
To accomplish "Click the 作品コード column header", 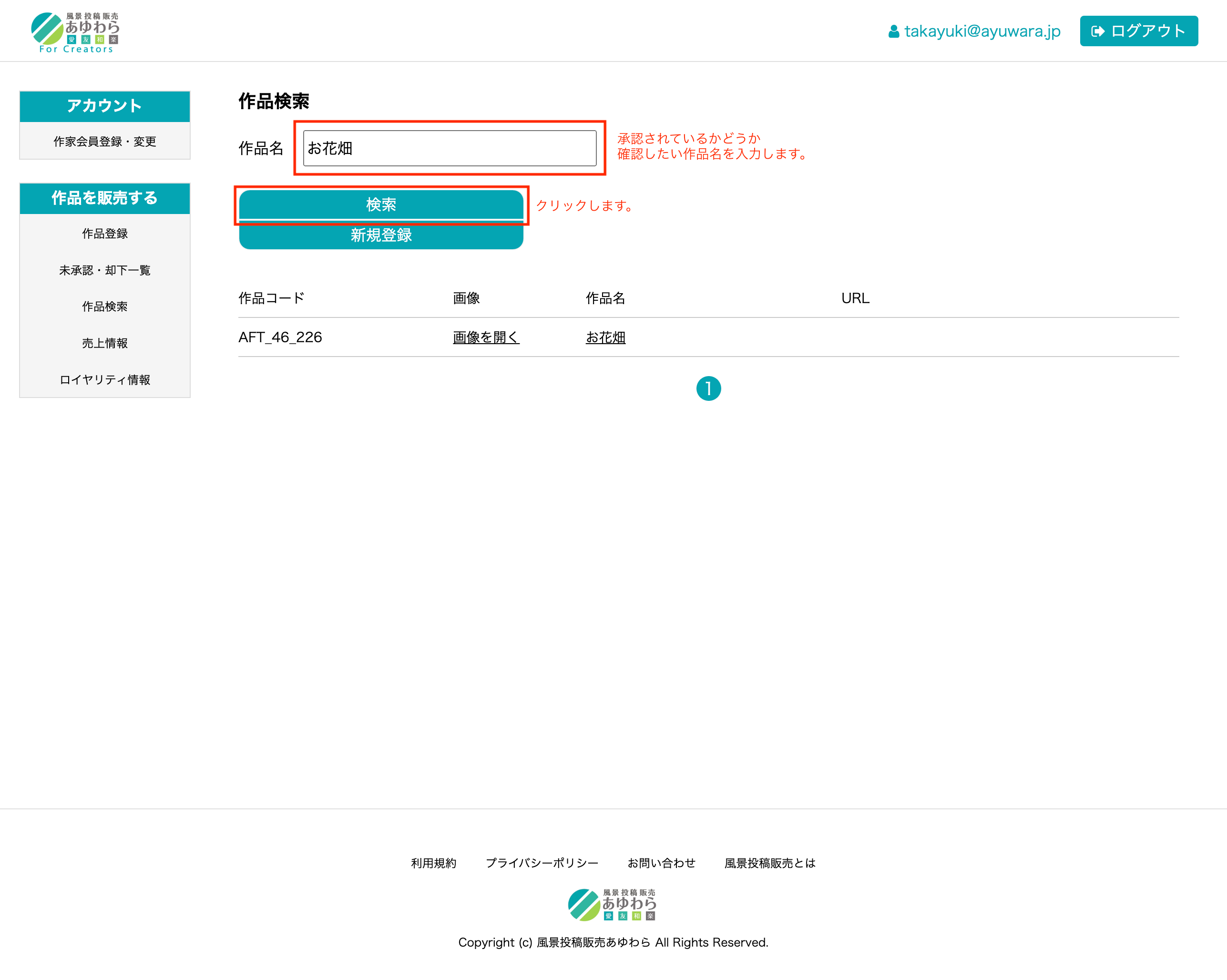I will tap(271, 297).
